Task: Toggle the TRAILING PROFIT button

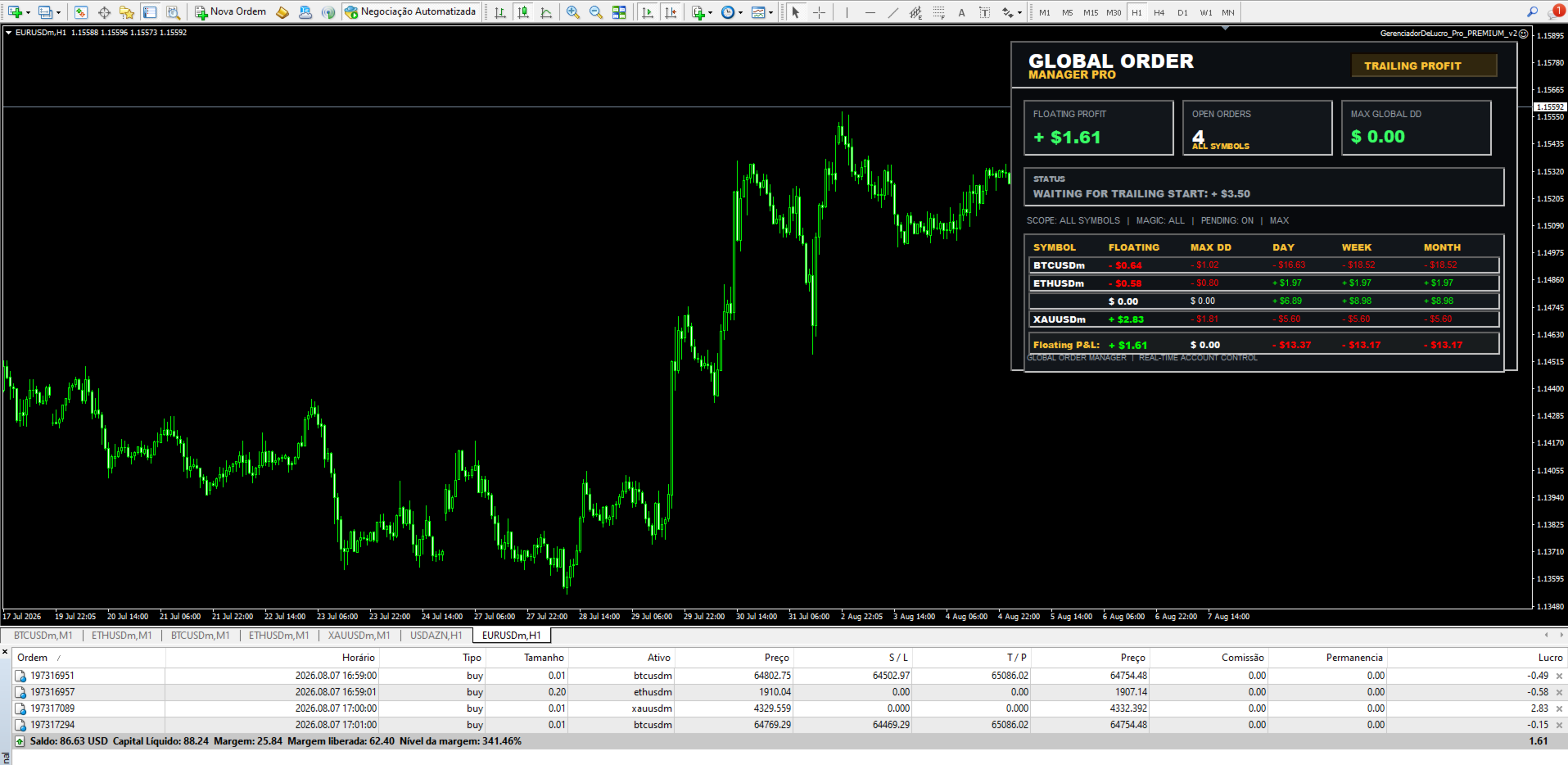Action: [1424, 66]
